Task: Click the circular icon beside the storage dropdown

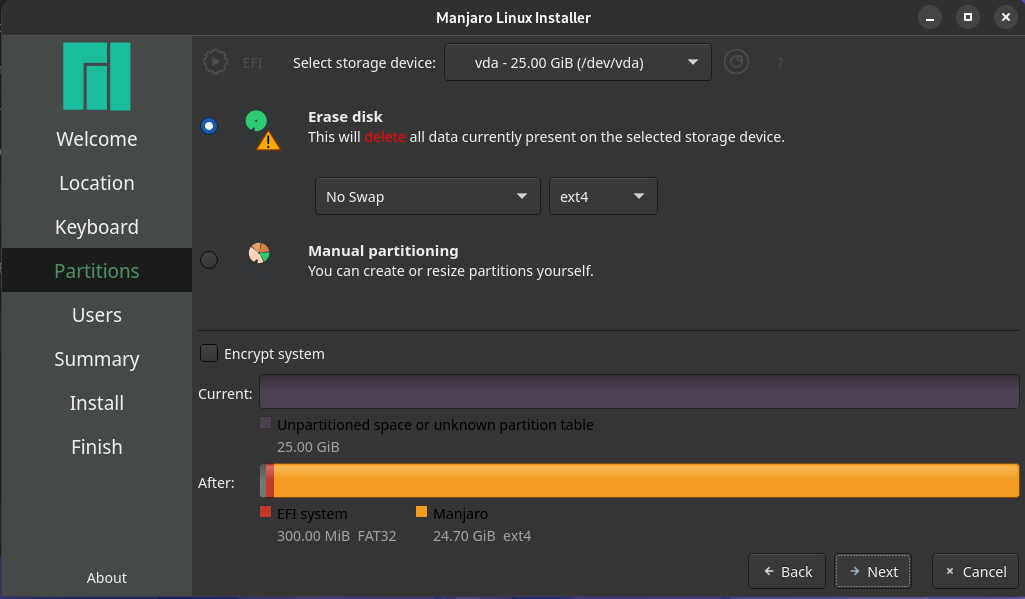Action: (x=736, y=62)
